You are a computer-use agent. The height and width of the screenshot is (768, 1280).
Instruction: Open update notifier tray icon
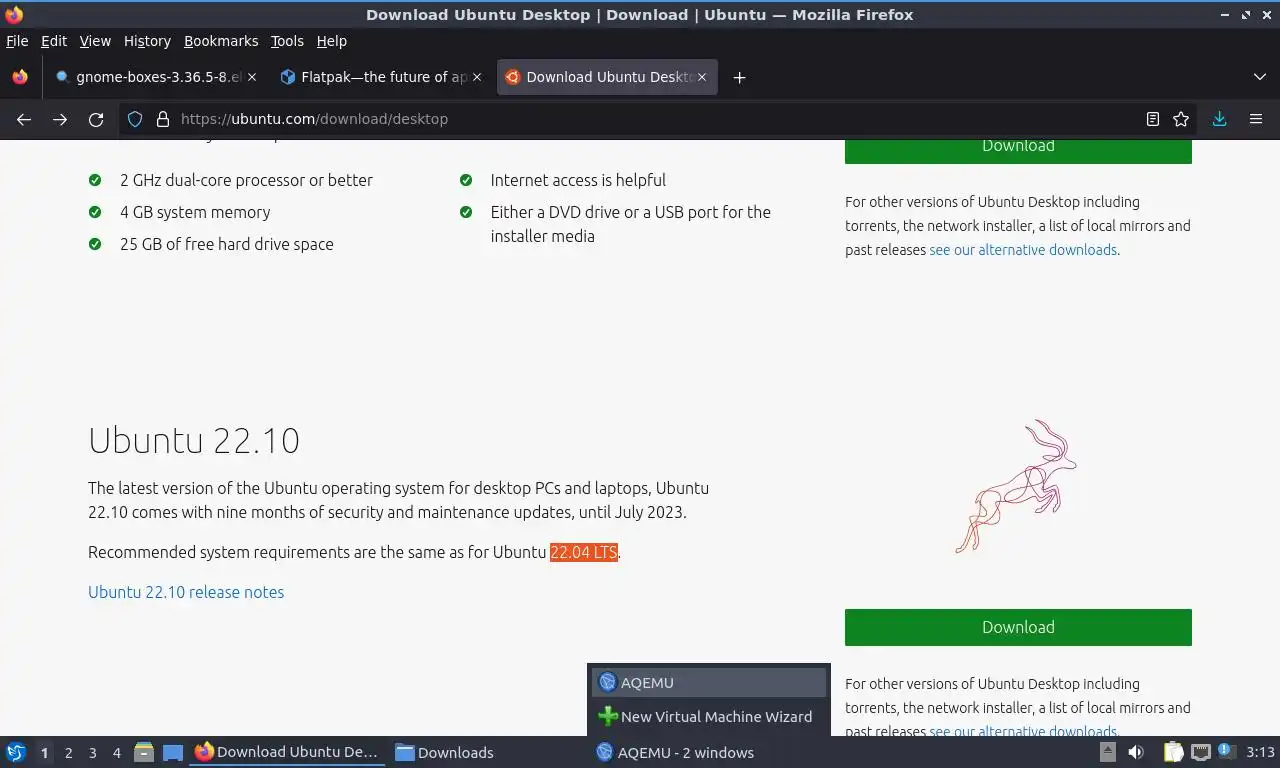[x=1225, y=751]
